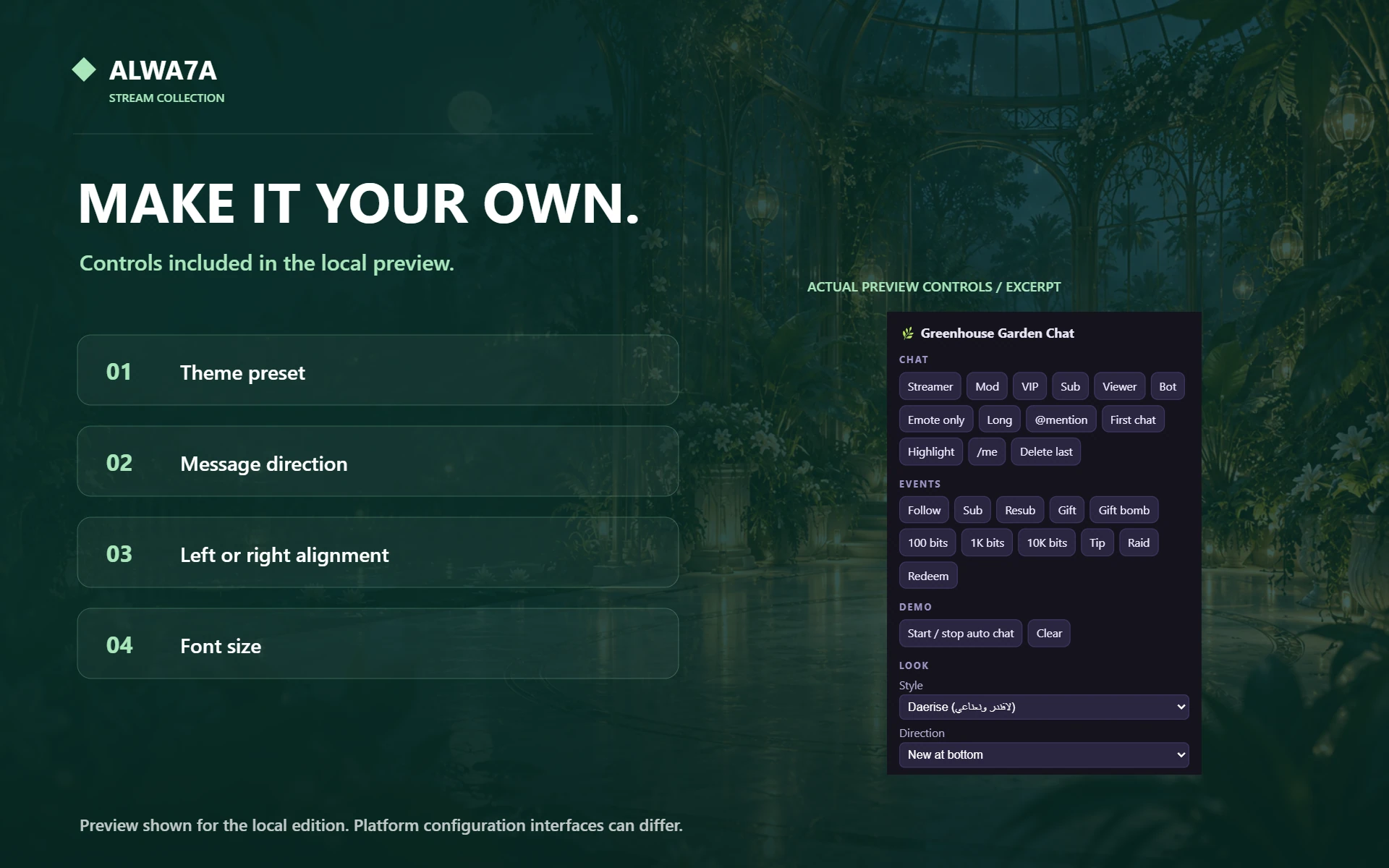The image size is (1389, 868).
Task: Trigger an Emote only message
Action: tap(936, 420)
